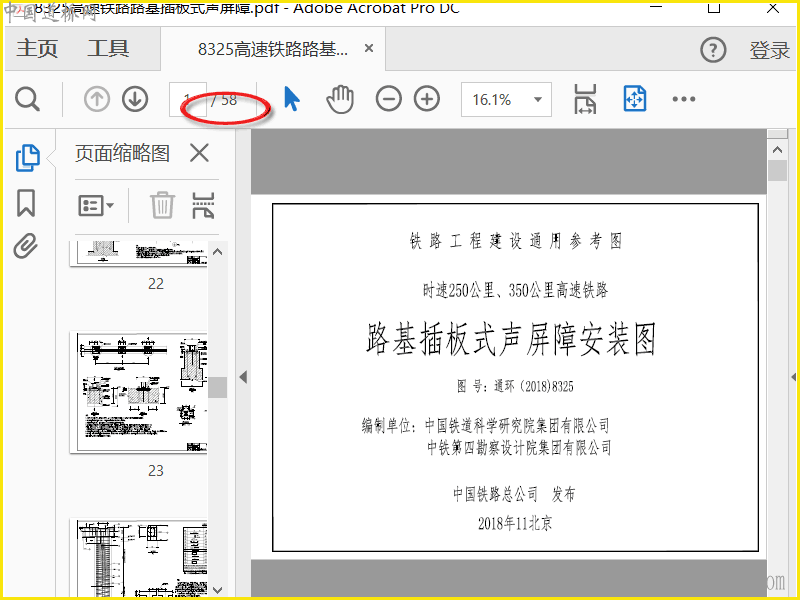The image size is (800, 600).
Task: Click the thumbnail panel scrollbar thumb
Action: point(217,387)
